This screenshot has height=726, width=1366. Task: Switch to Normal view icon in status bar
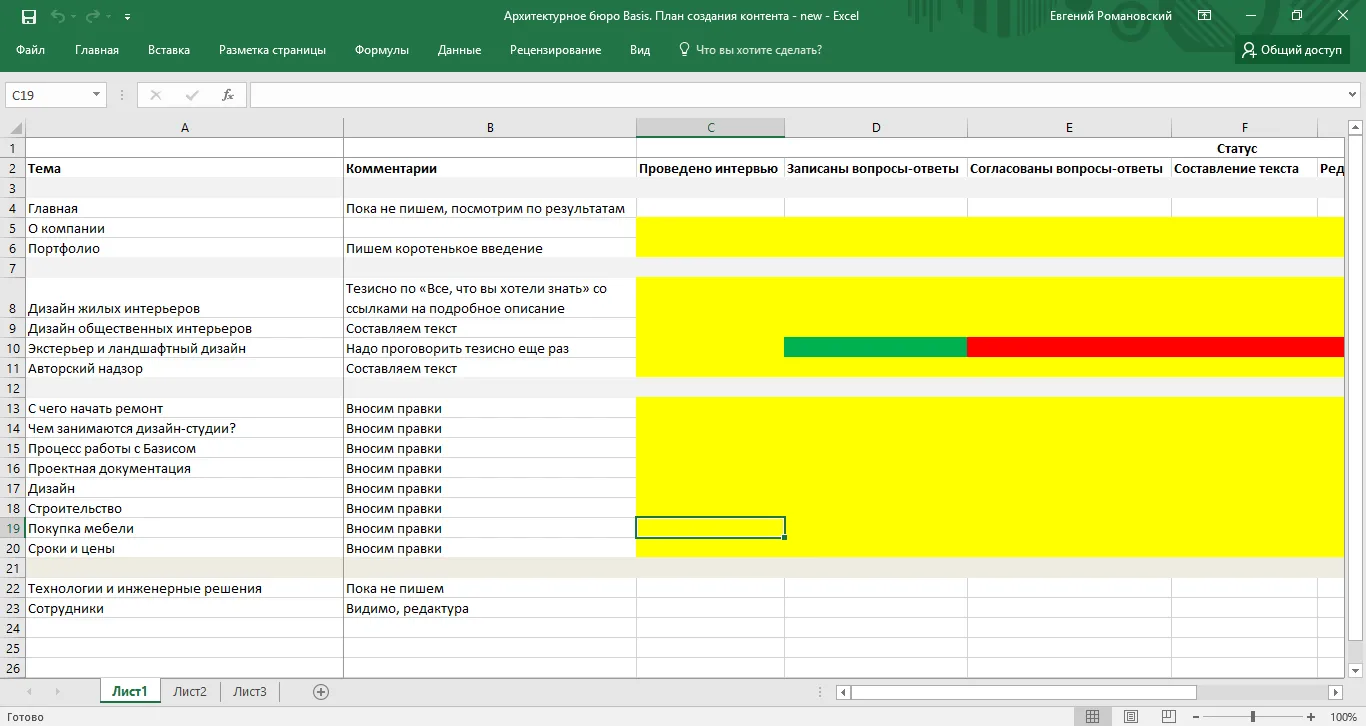point(1092,717)
